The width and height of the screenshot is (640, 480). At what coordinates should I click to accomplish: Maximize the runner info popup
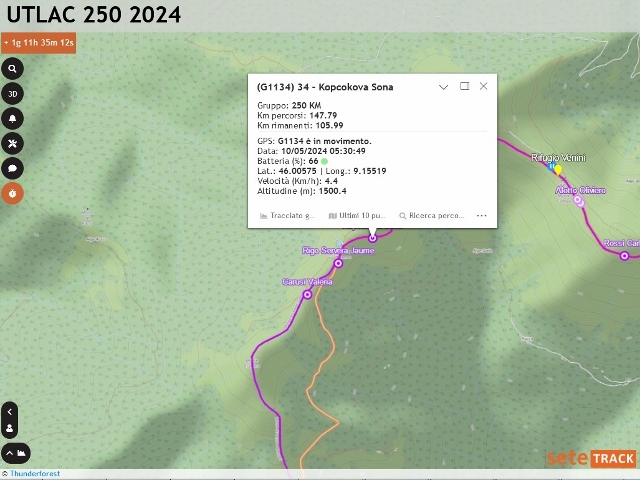(x=464, y=86)
